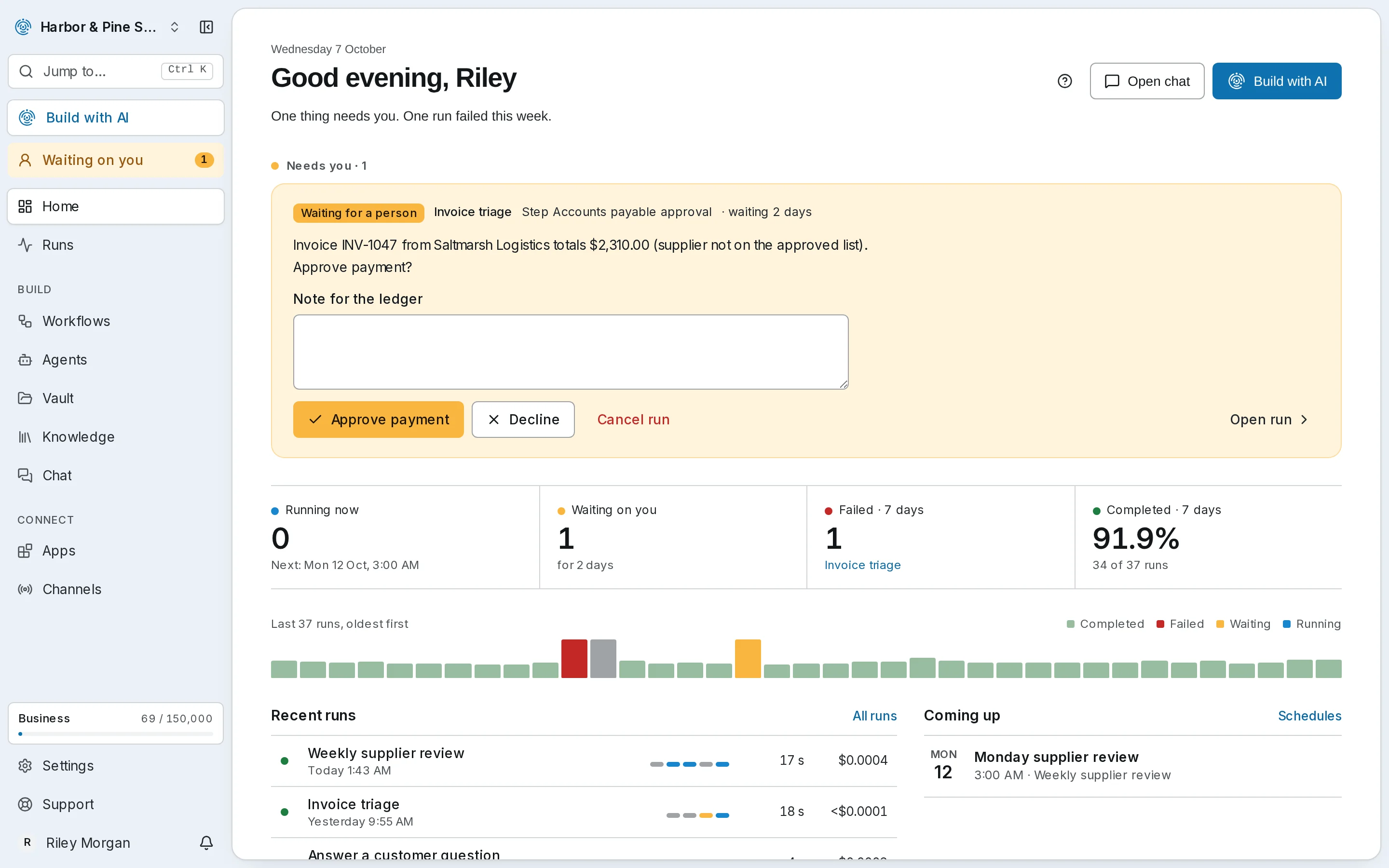The width and height of the screenshot is (1389, 868).
Task: Click the Knowledge library icon
Action: click(25, 437)
